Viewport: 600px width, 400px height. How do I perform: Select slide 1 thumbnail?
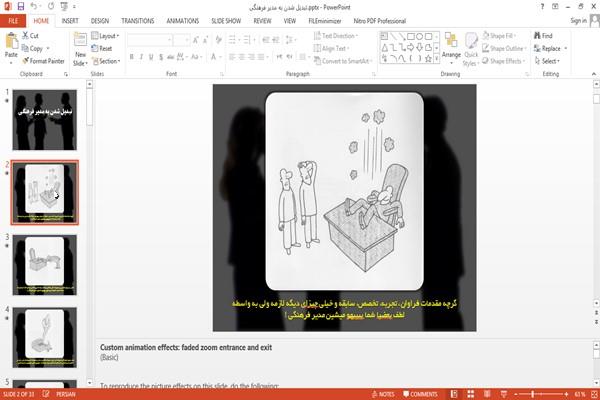(44, 120)
